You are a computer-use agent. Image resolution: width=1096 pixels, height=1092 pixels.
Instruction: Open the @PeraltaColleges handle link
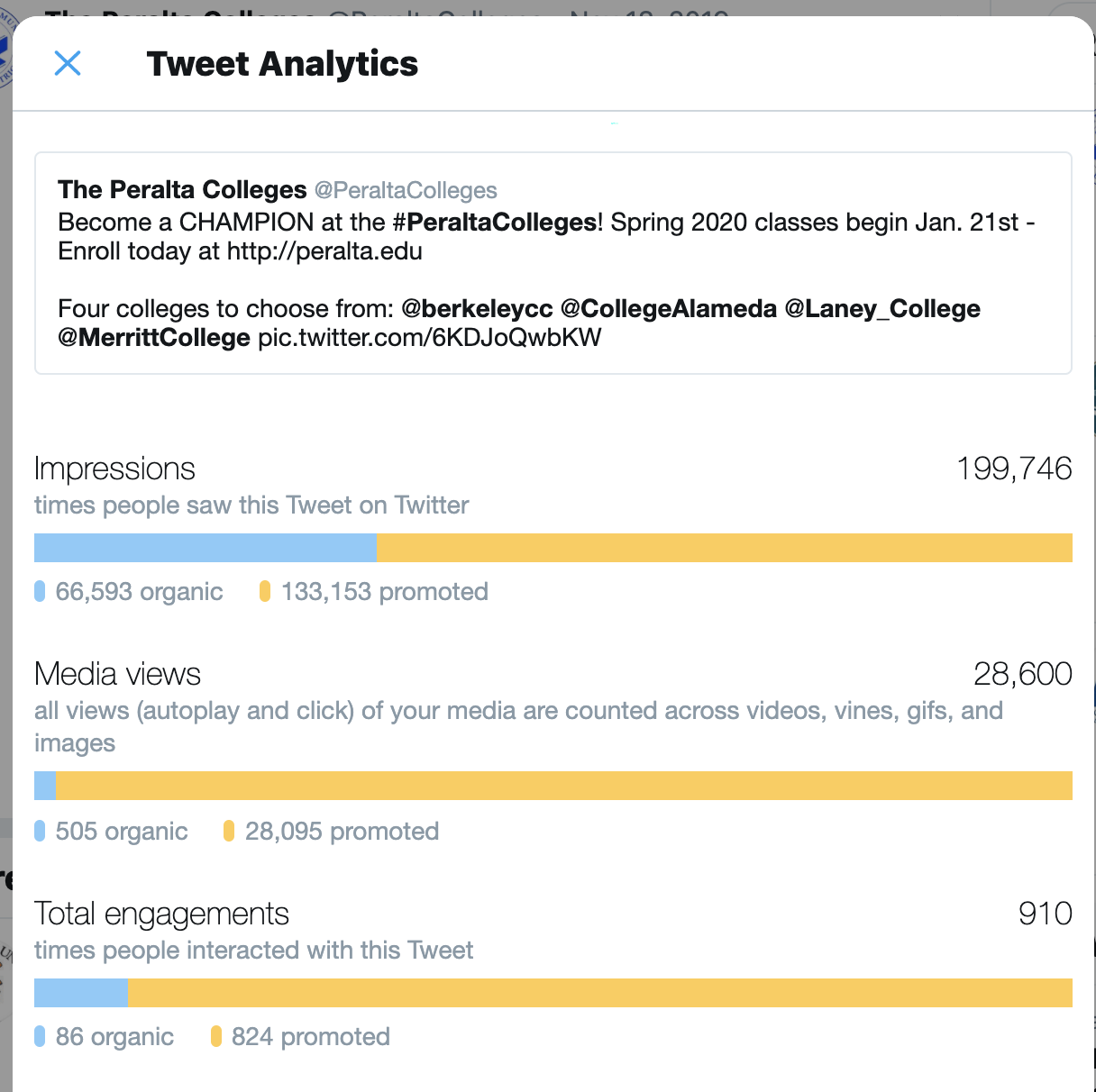[406, 190]
